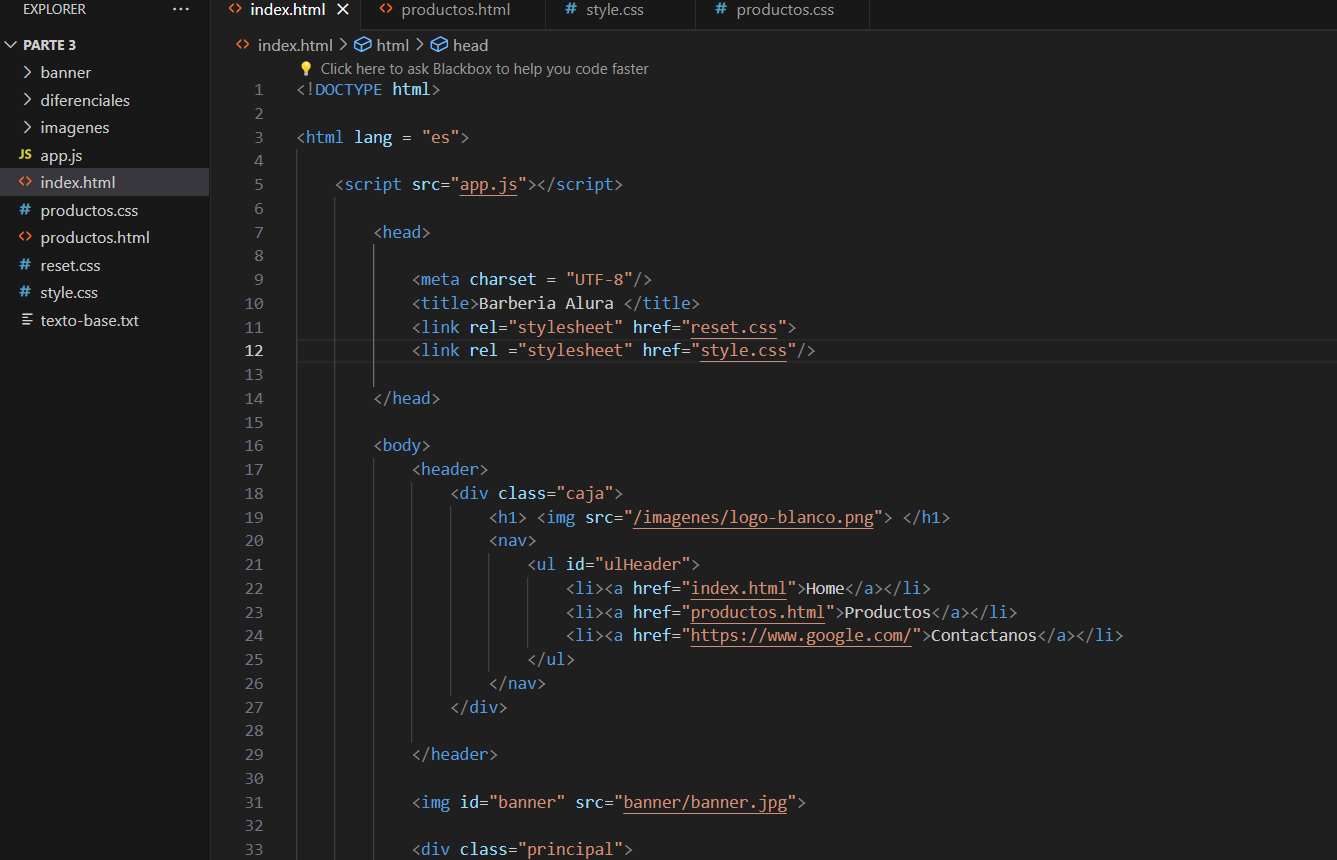Click the HTML icon beside productos.html in explorer
Image resolution: width=1337 pixels, height=860 pixels.
tap(26, 237)
